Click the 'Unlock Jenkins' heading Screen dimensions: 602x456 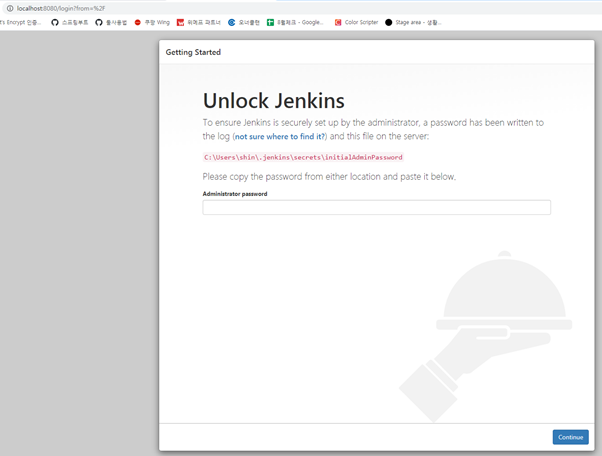click(x=273, y=101)
